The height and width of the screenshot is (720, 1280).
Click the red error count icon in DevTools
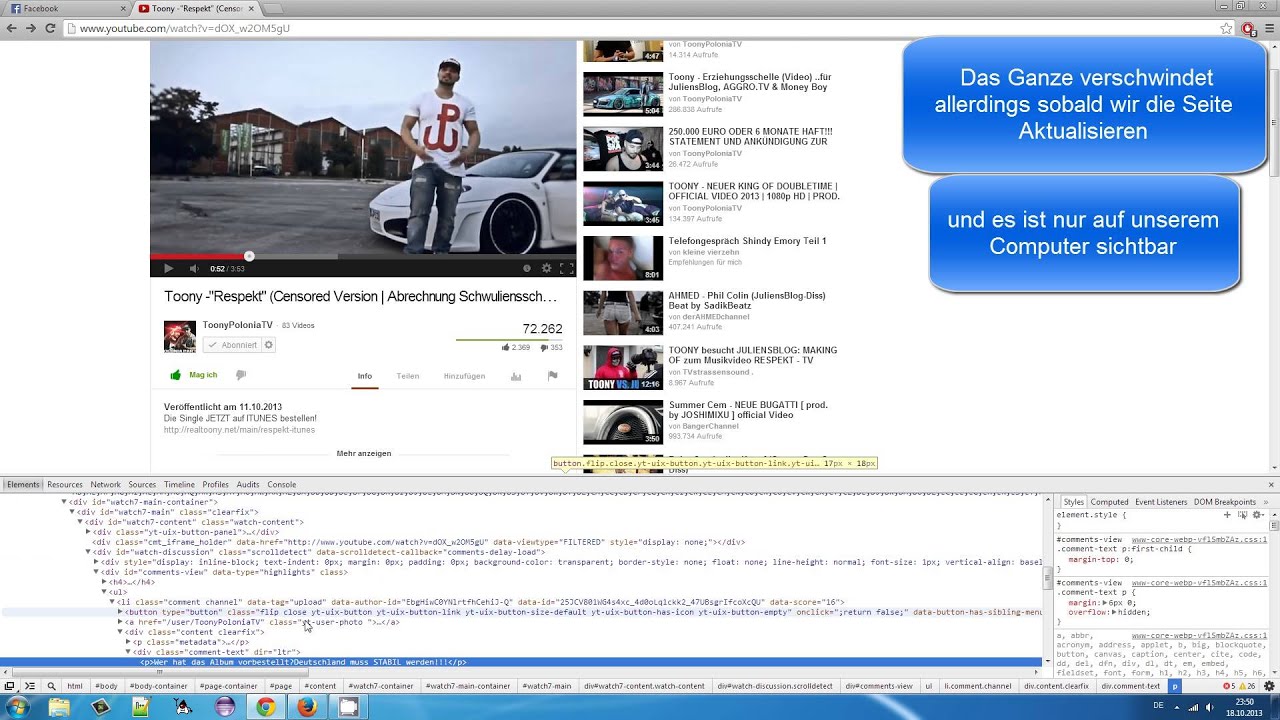coord(1227,687)
